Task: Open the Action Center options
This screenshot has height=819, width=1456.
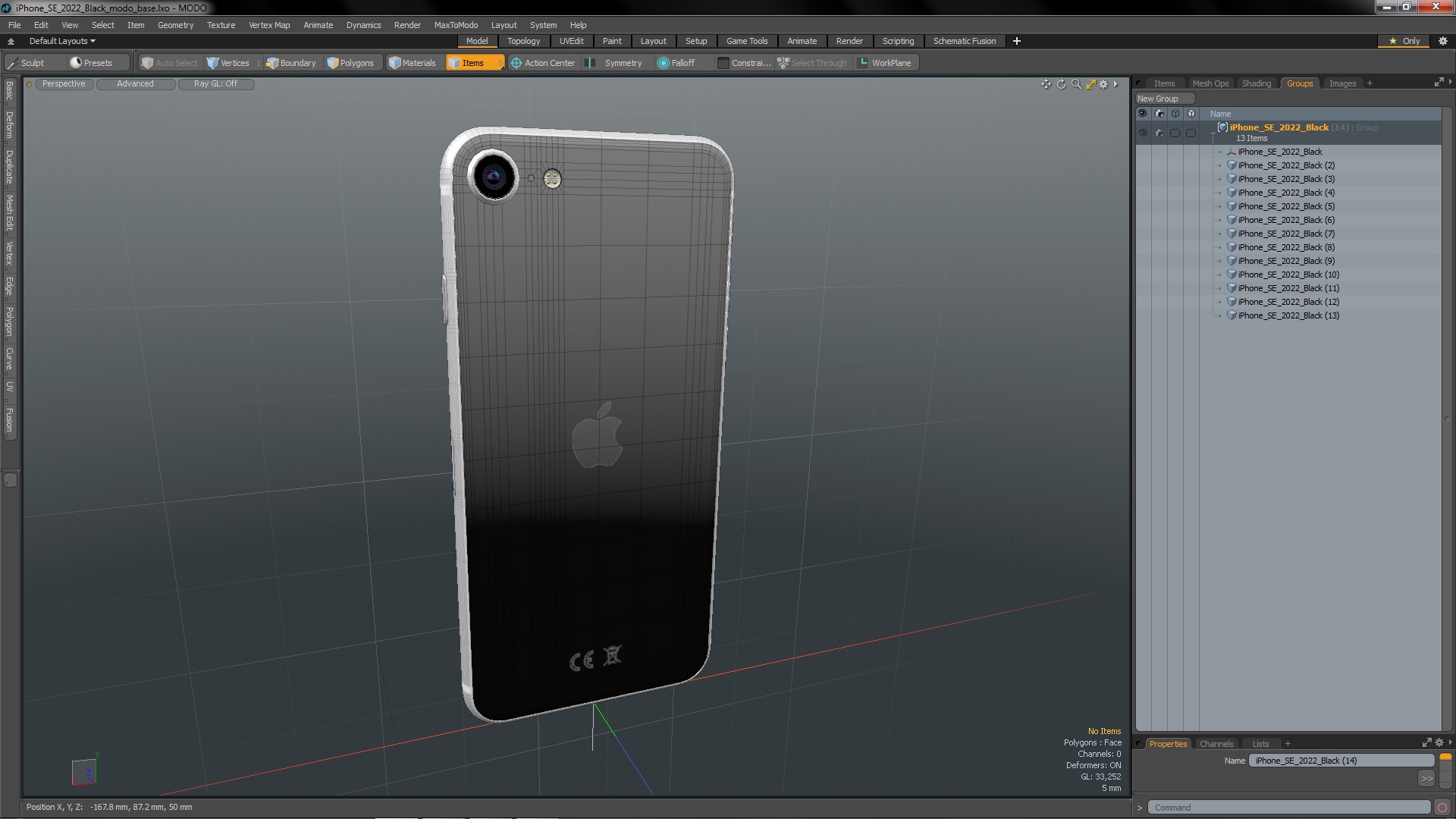Action: 543,63
